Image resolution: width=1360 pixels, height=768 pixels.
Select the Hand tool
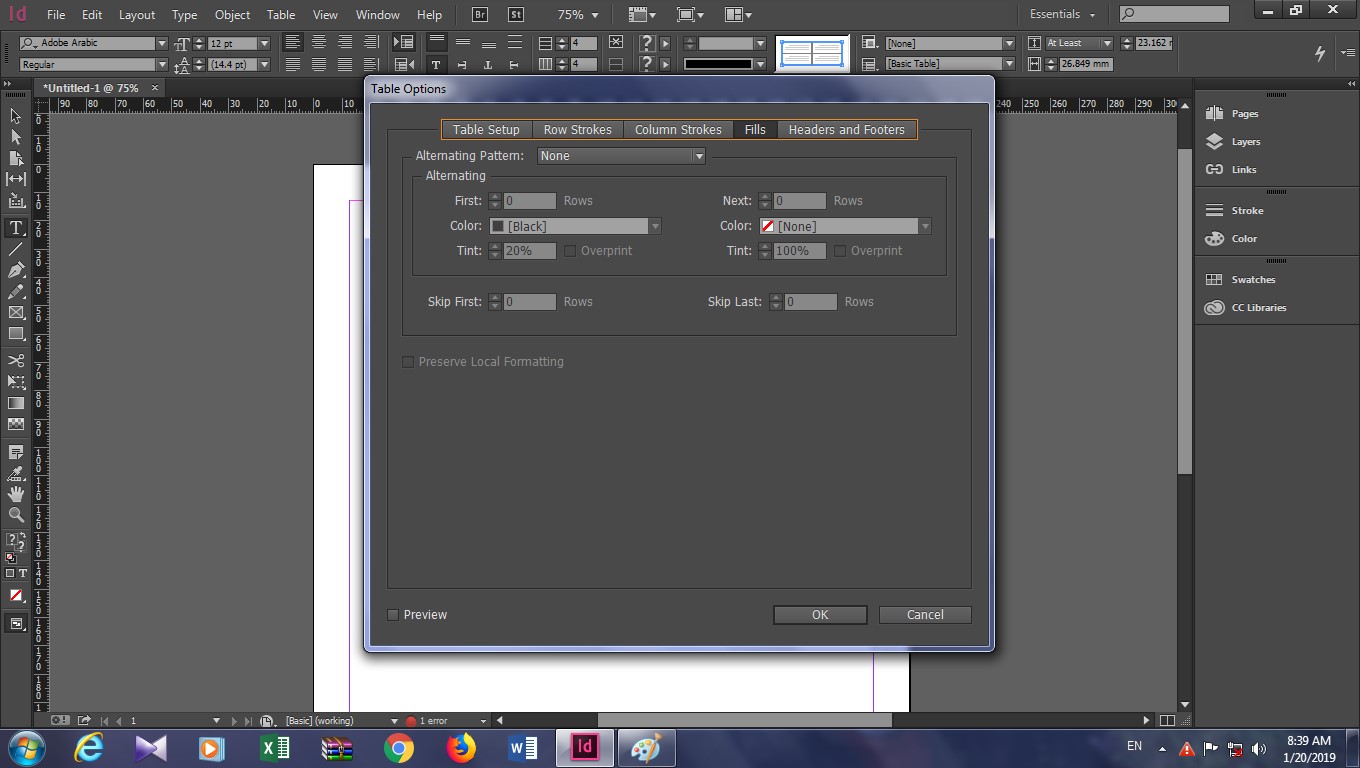pos(16,494)
